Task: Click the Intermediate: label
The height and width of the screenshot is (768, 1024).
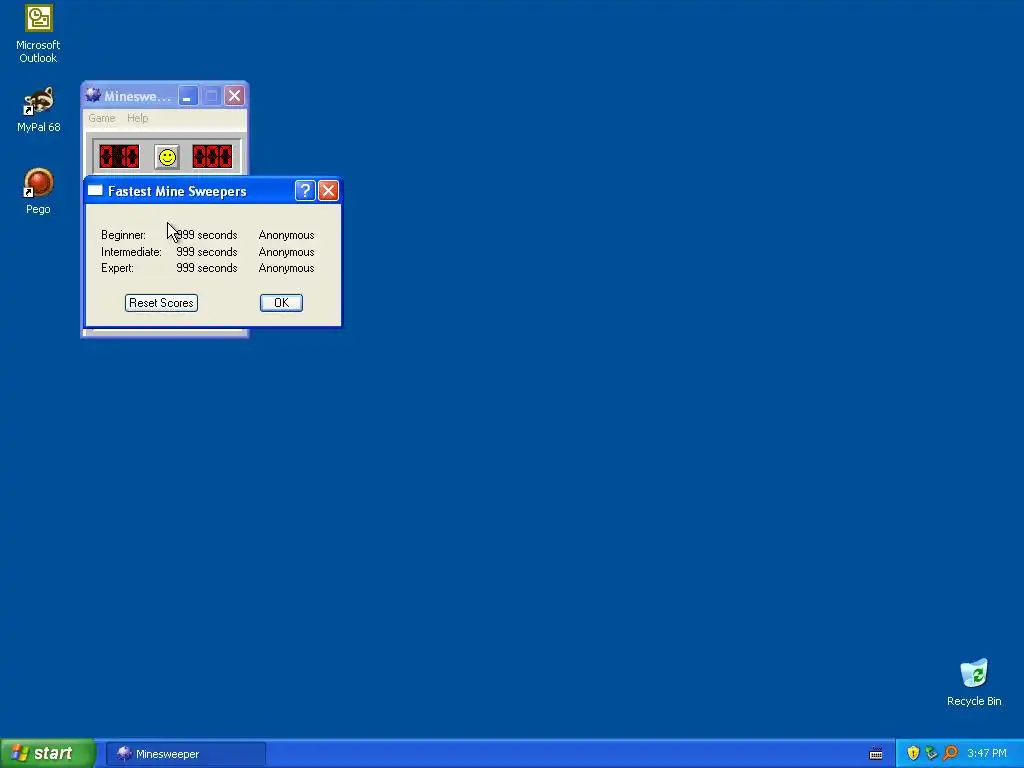Action: tap(131, 252)
